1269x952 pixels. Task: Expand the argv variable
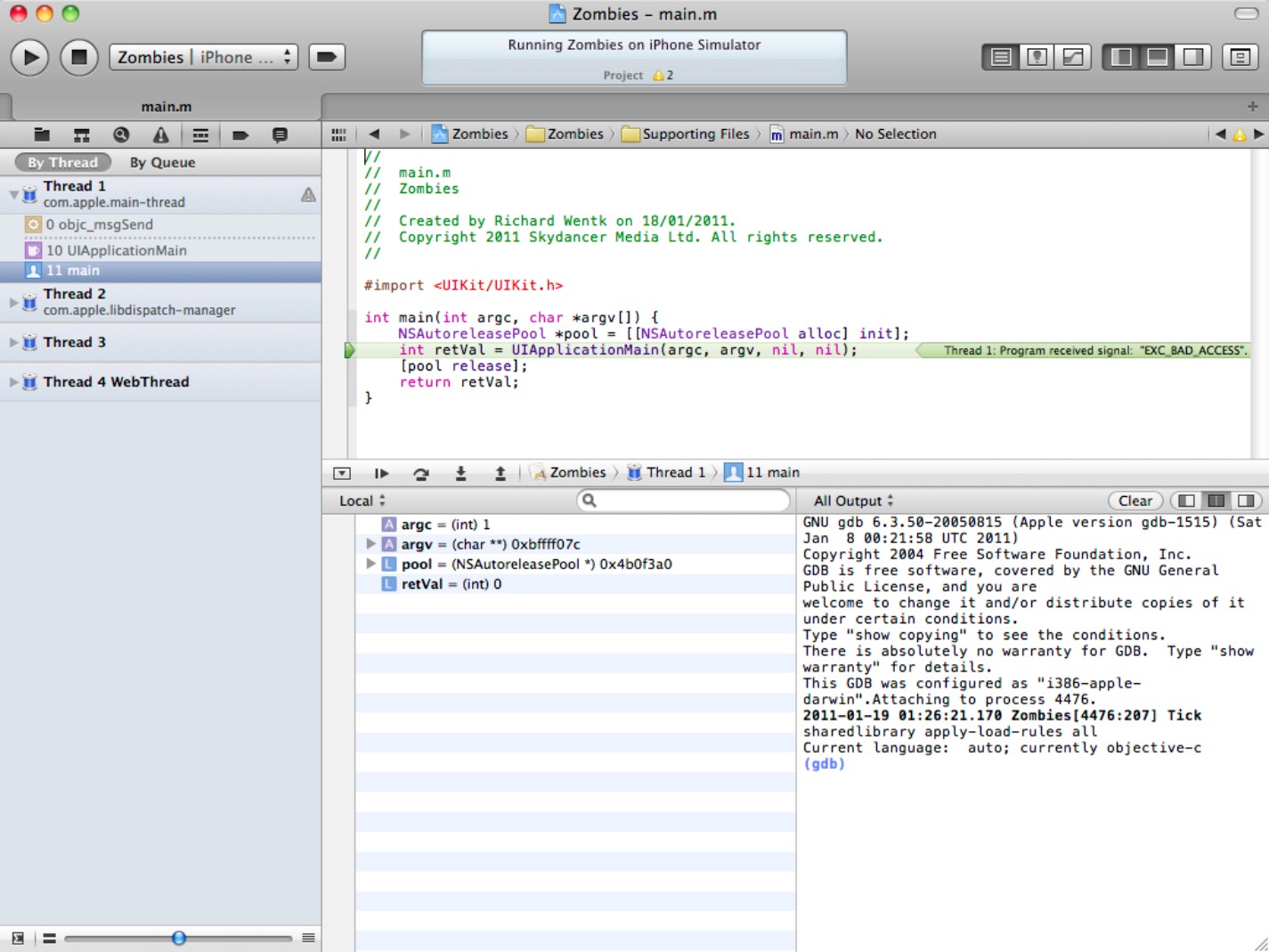[370, 543]
